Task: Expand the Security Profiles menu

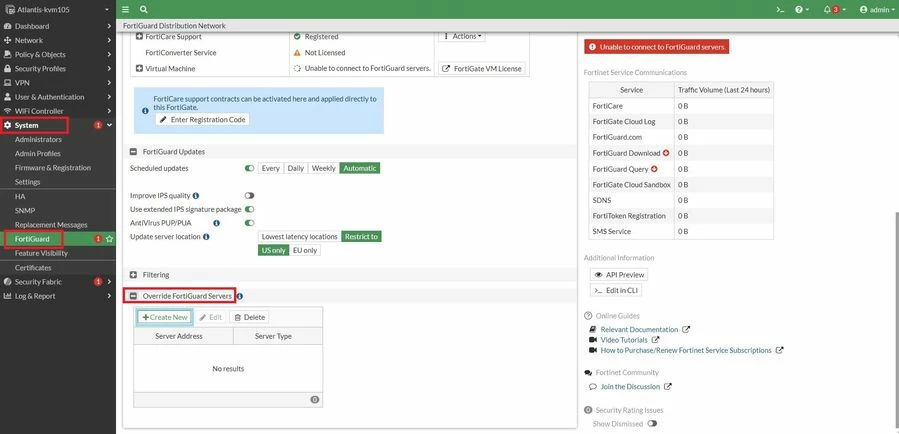Action: (x=57, y=69)
